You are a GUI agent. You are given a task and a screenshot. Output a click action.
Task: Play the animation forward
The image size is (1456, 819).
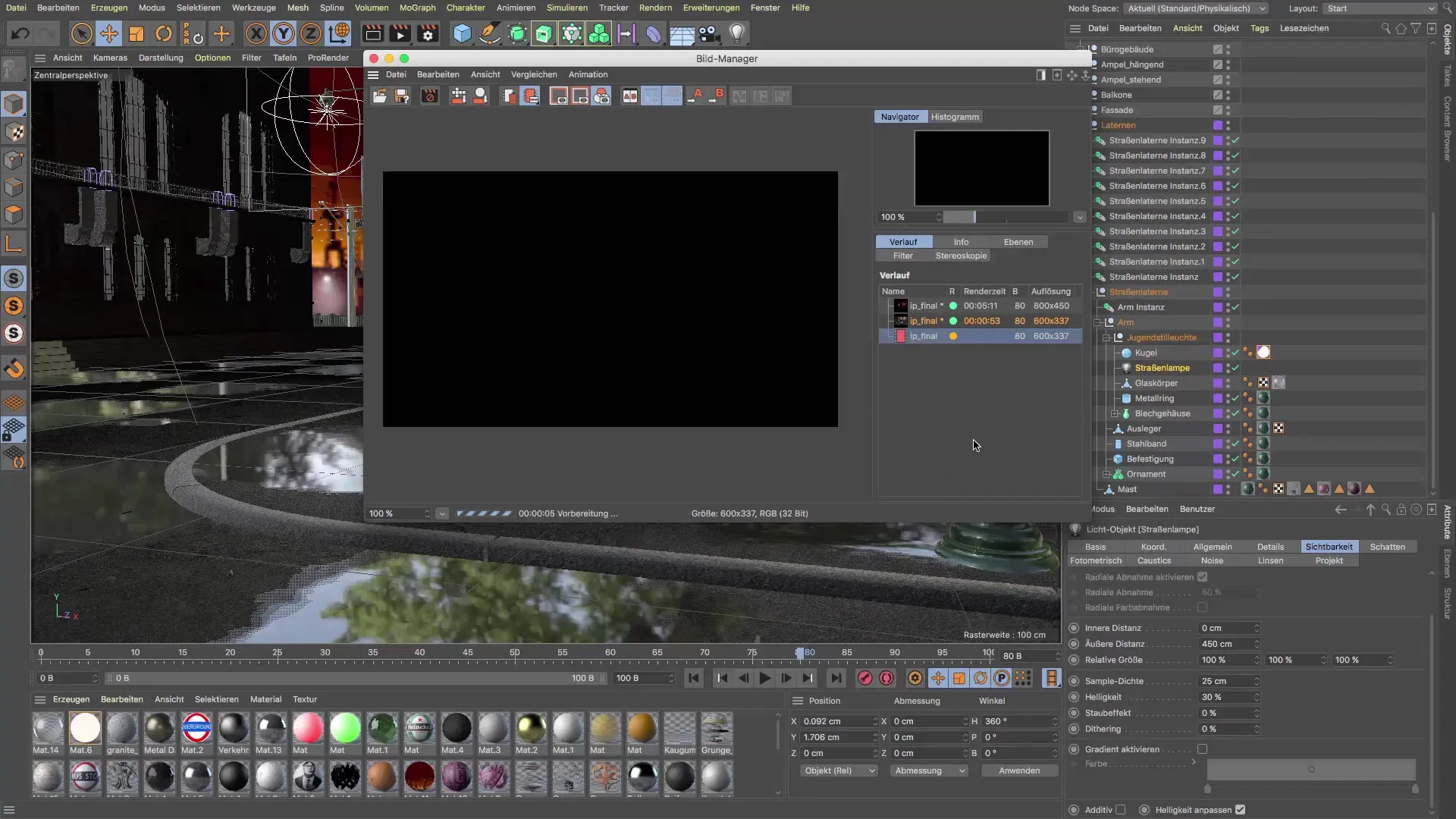(765, 678)
